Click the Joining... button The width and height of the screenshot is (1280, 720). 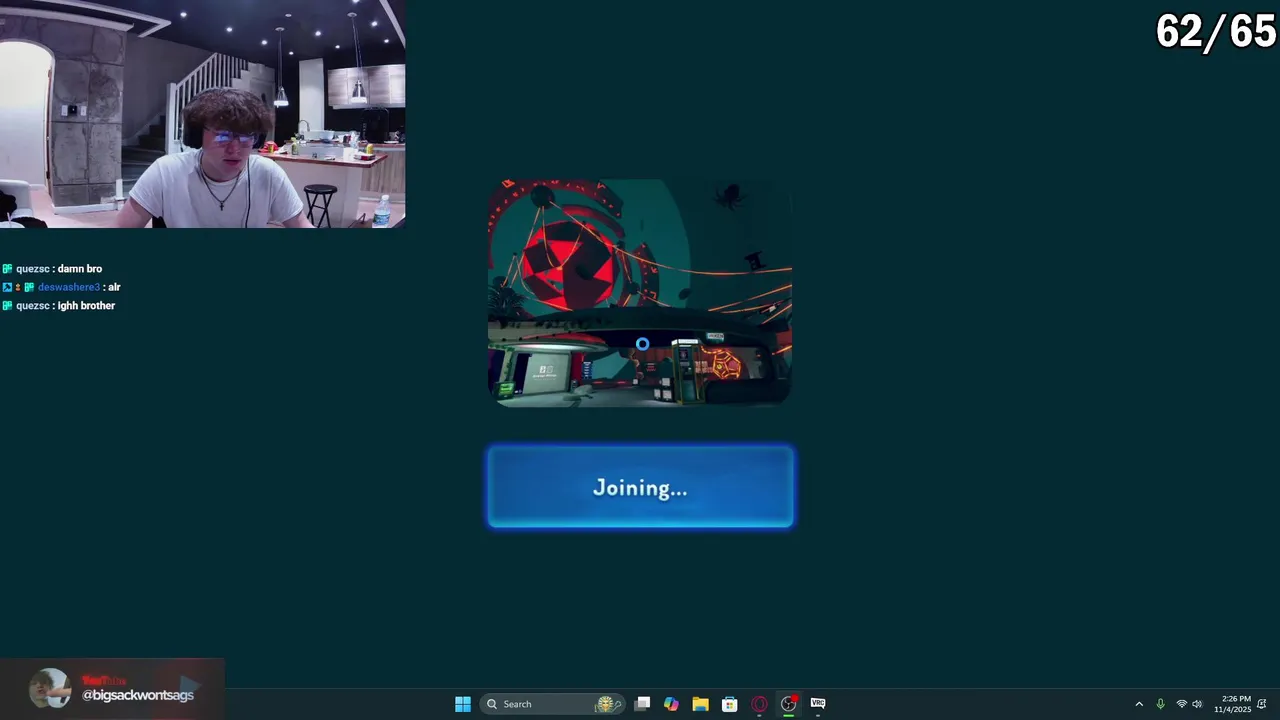coord(640,487)
